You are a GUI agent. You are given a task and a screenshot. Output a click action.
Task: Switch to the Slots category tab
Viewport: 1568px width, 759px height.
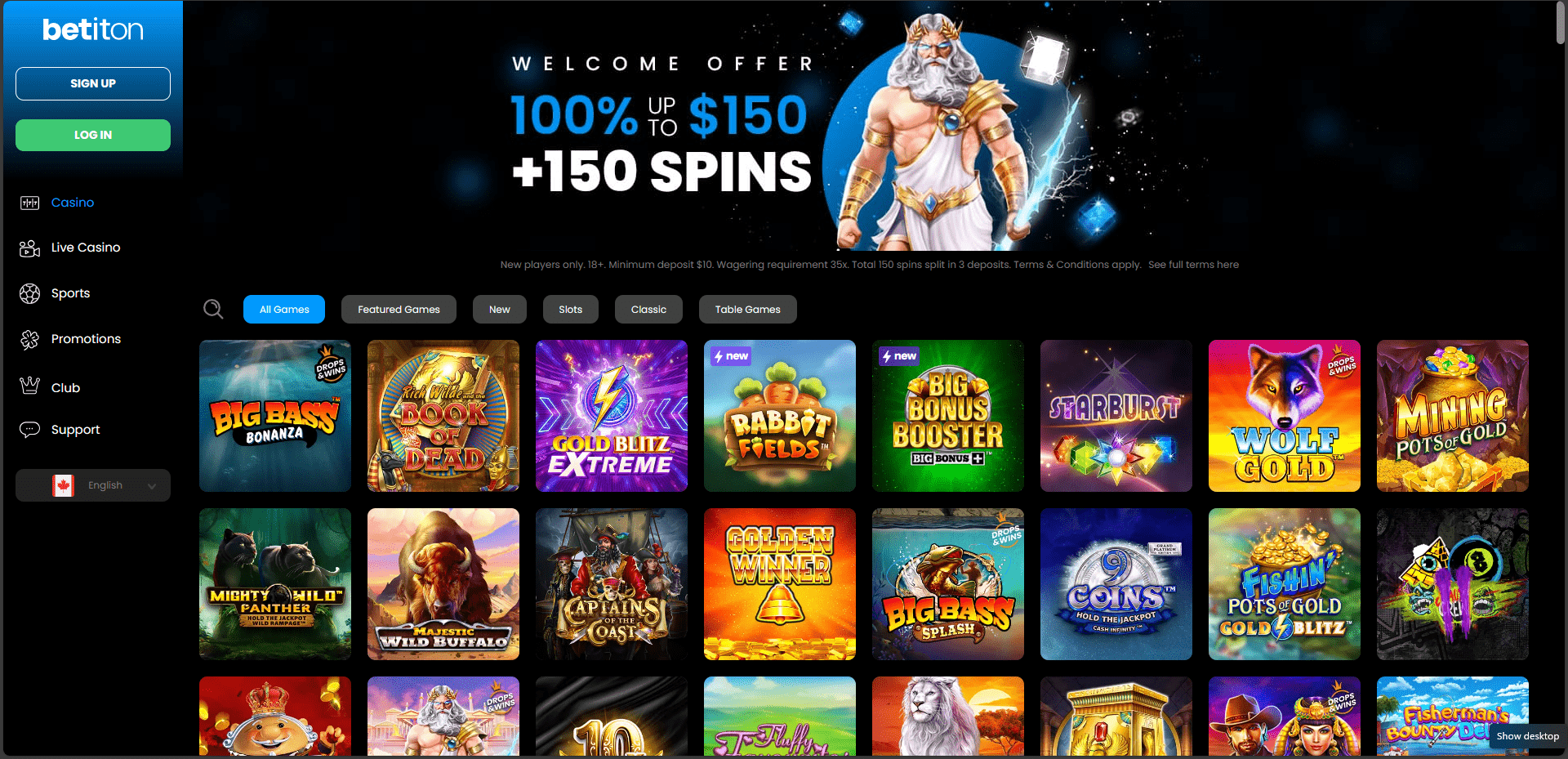571,310
